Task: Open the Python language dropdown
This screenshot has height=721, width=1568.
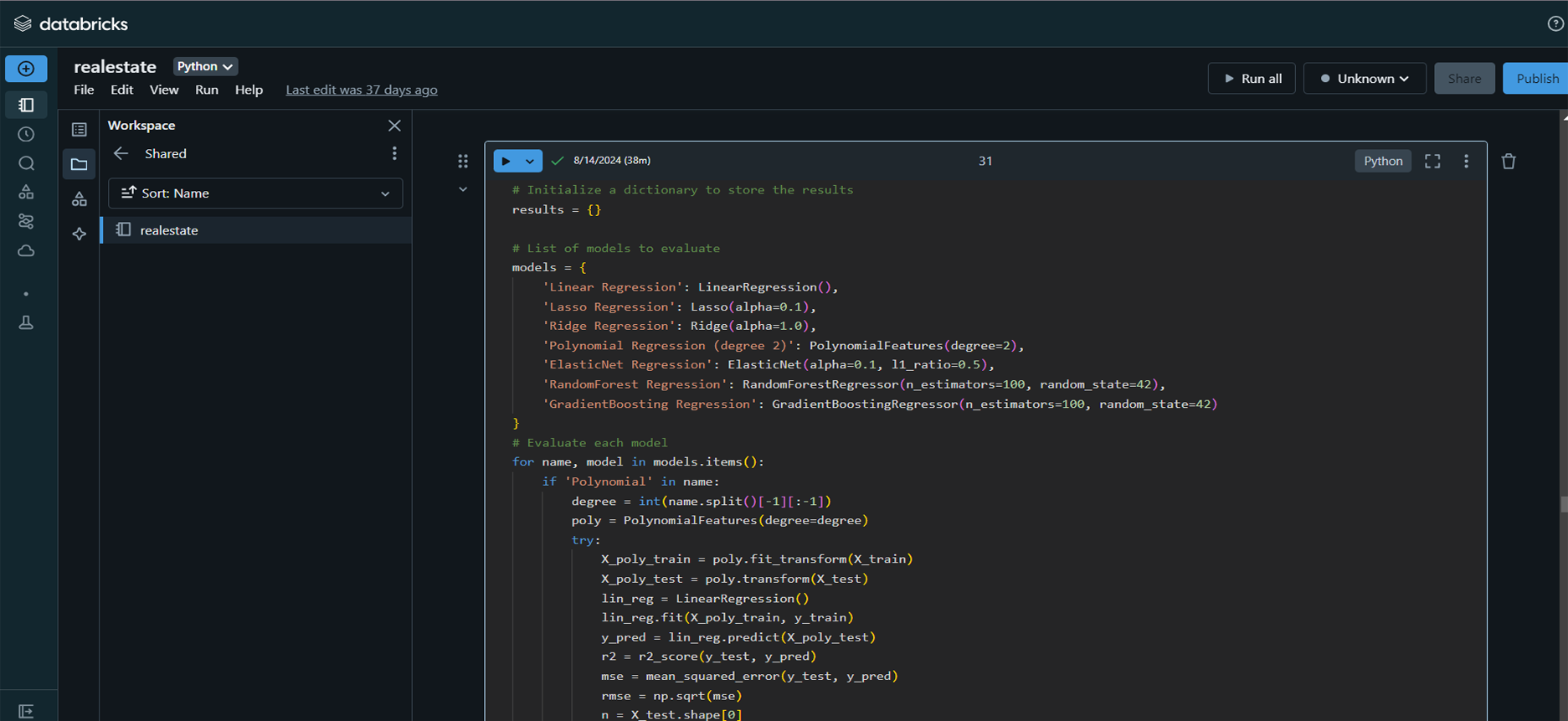Action: (204, 66)
